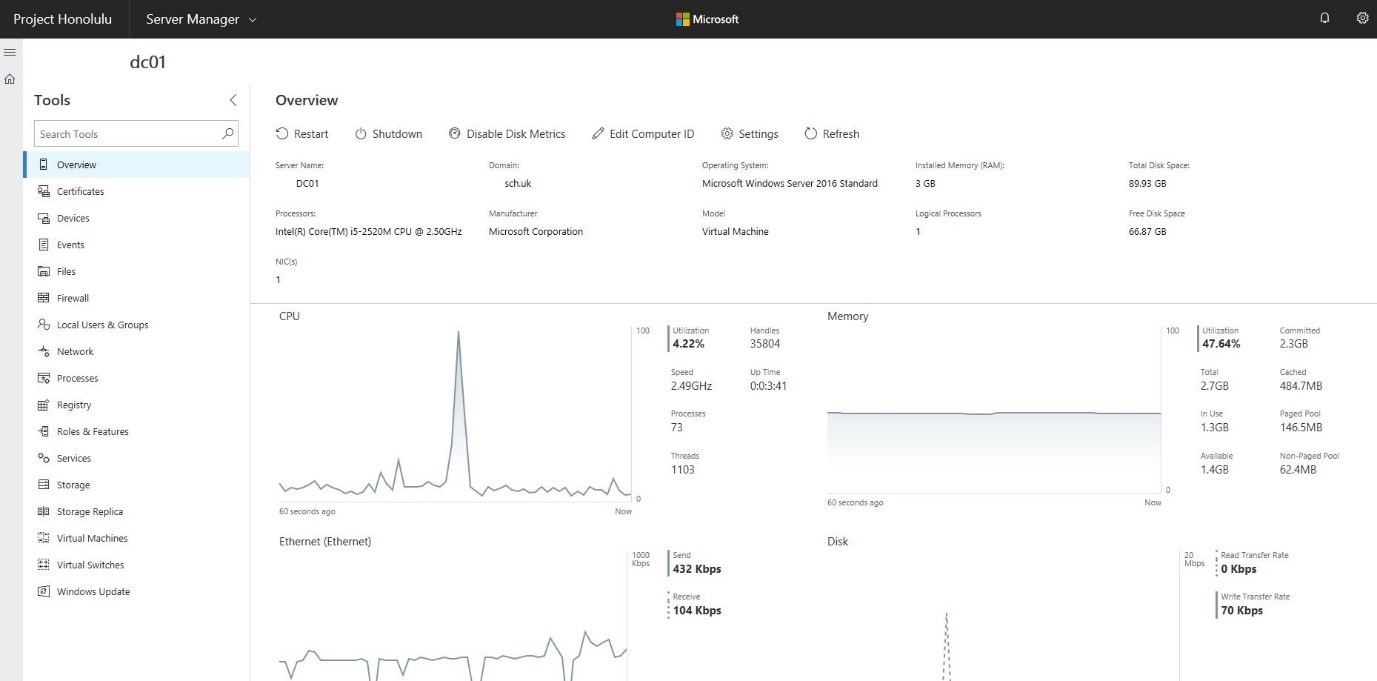The width and height of the screenshot is (1377, 681).
Task: Click CPU utilization value 4.22%
Action: (x=689, y=344)
